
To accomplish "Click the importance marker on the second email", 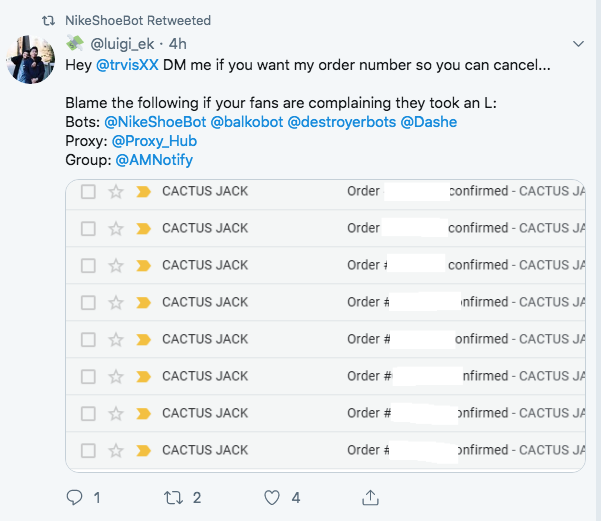I will pyautogui.click(x=142, y=228).
